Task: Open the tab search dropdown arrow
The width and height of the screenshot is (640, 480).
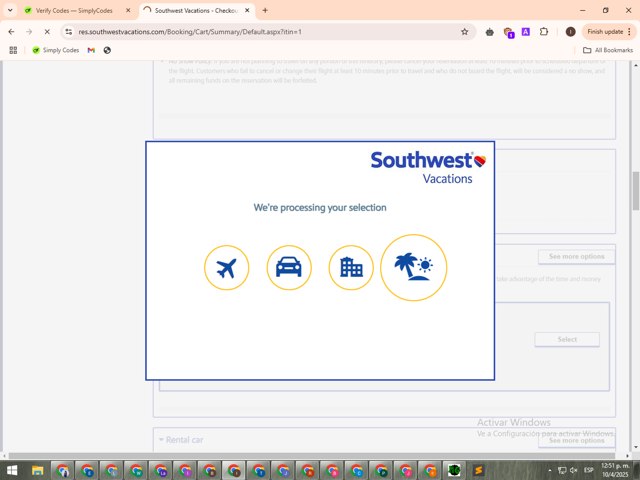Action: coord(10,10)
